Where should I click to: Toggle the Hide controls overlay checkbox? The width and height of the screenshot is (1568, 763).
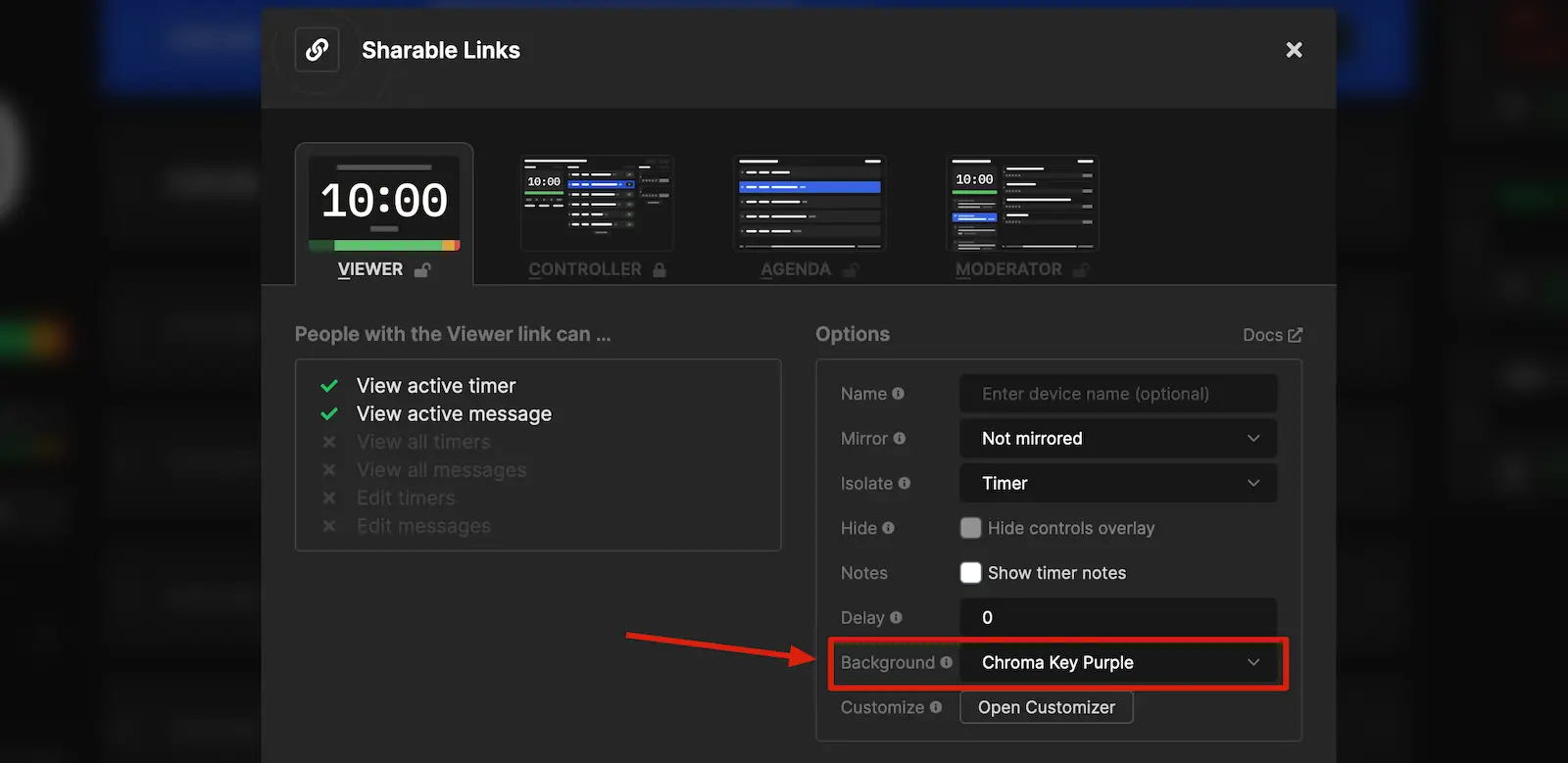(970, 528)
